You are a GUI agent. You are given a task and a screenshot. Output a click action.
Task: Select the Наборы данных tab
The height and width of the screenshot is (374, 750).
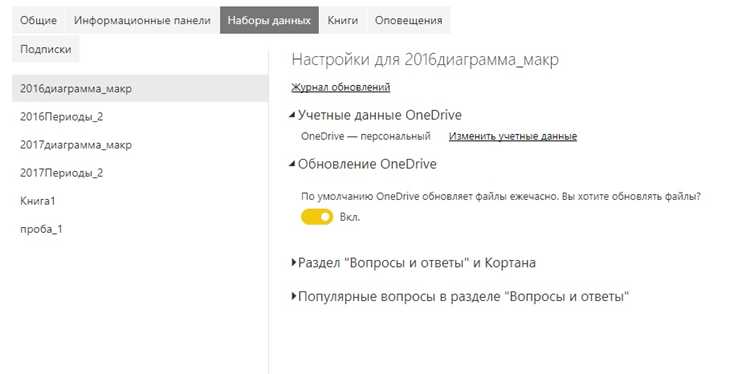[269, 20]
